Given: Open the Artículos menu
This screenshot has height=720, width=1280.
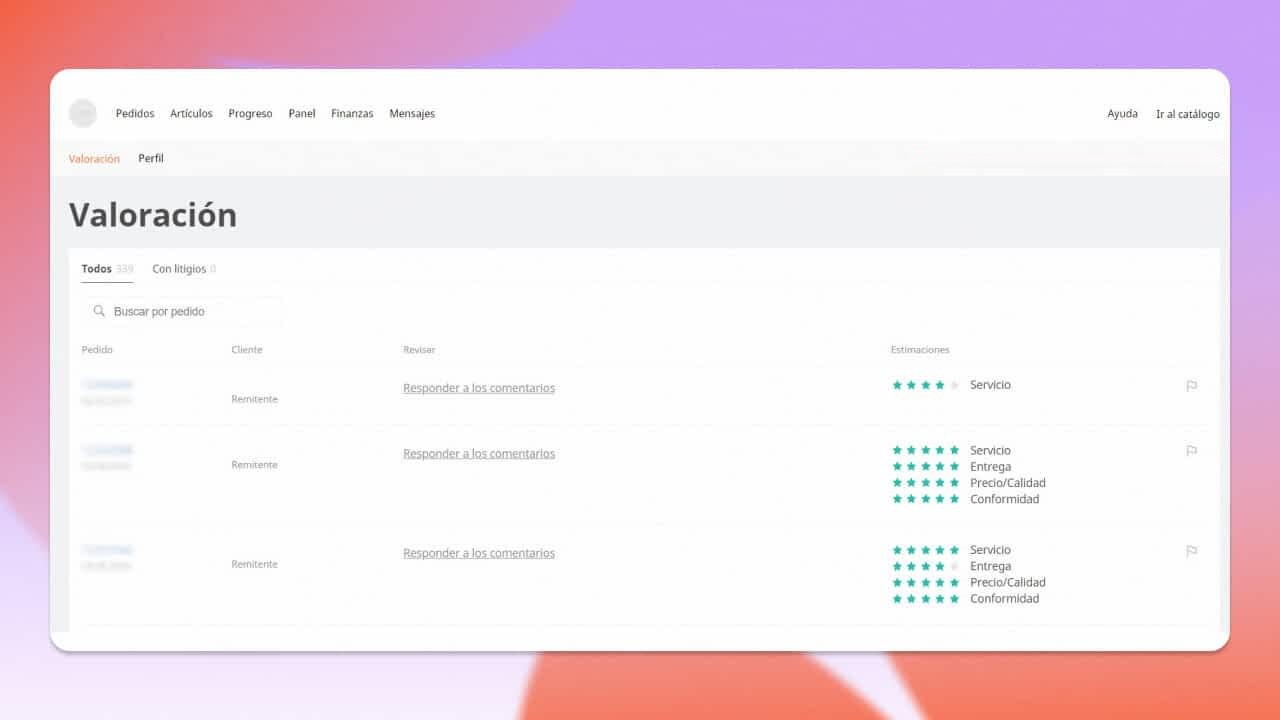Looking at the screenshot, I should 191,114.
